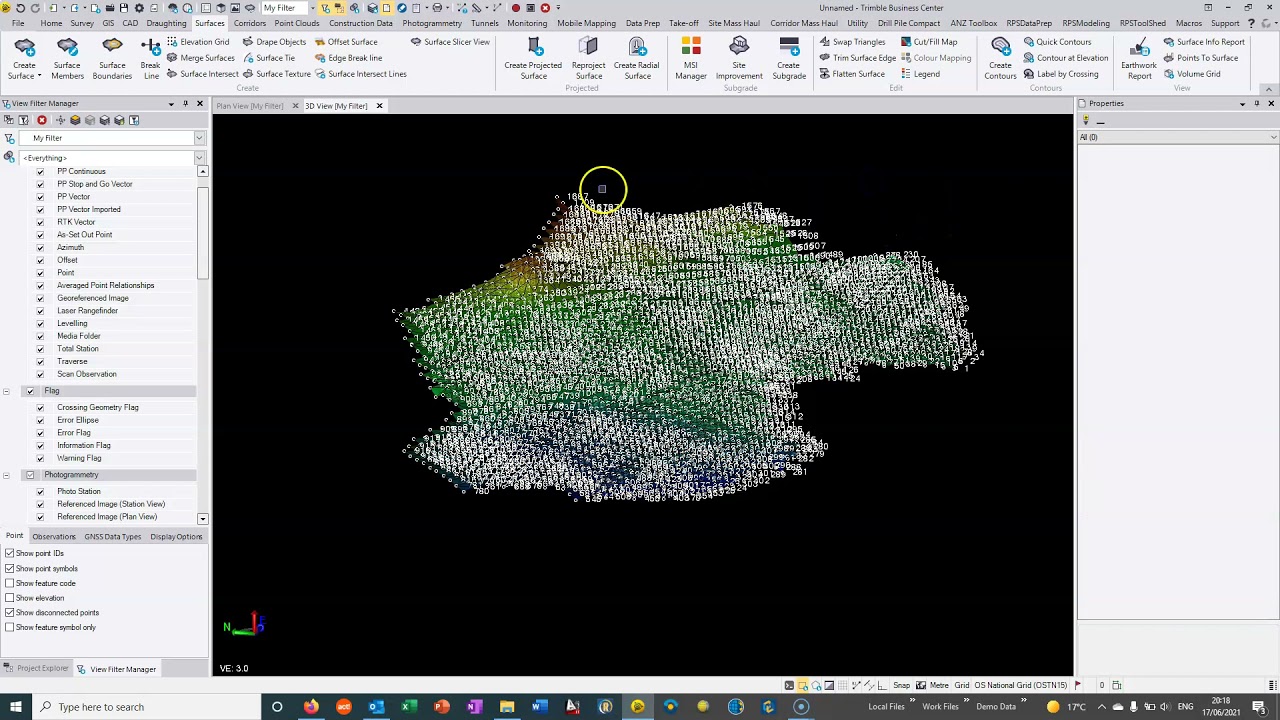Open the Earthwork Report

[x=1139, y=58]
